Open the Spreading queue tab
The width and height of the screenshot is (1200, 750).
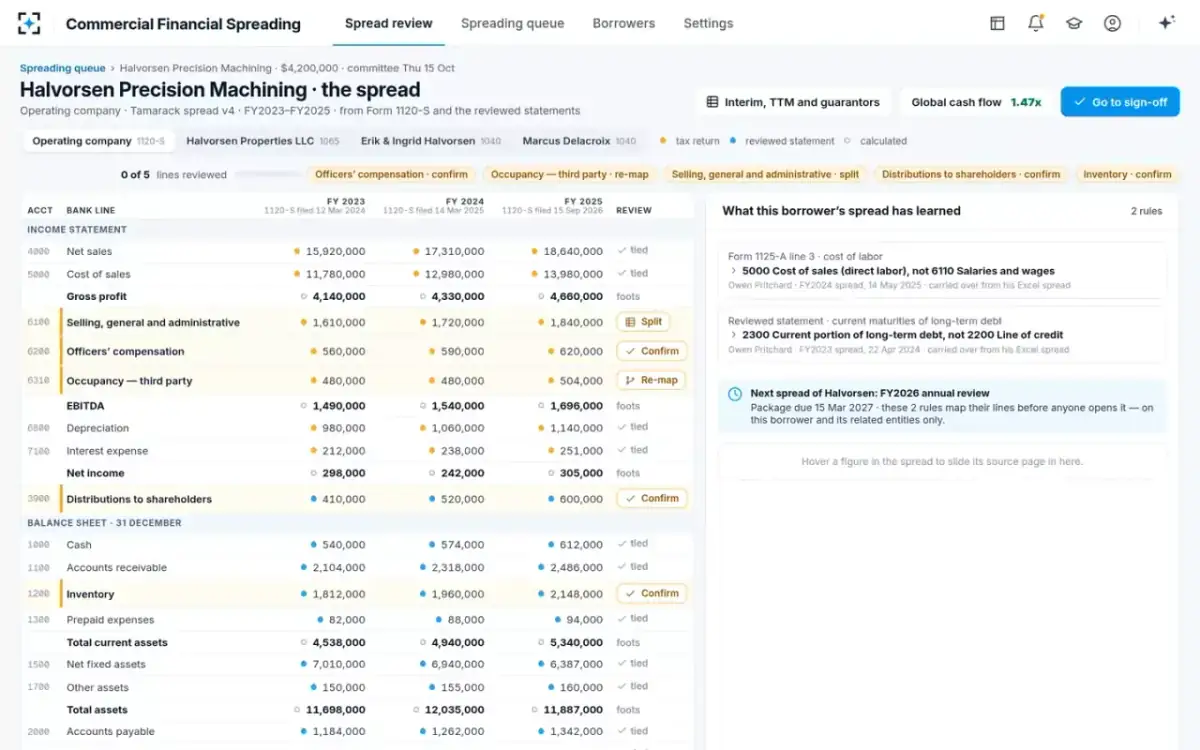512,23
